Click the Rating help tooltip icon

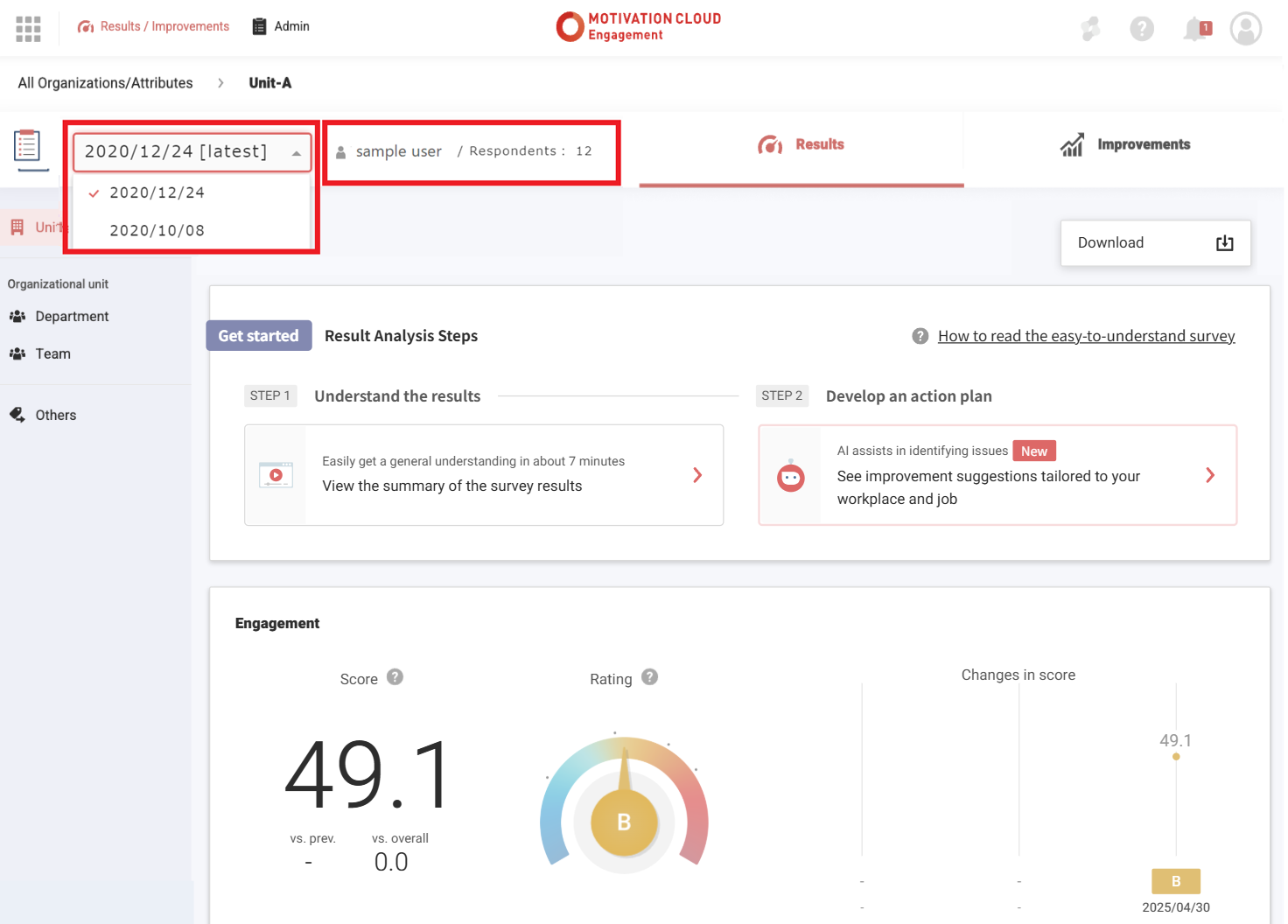click(x=649, y=677)
